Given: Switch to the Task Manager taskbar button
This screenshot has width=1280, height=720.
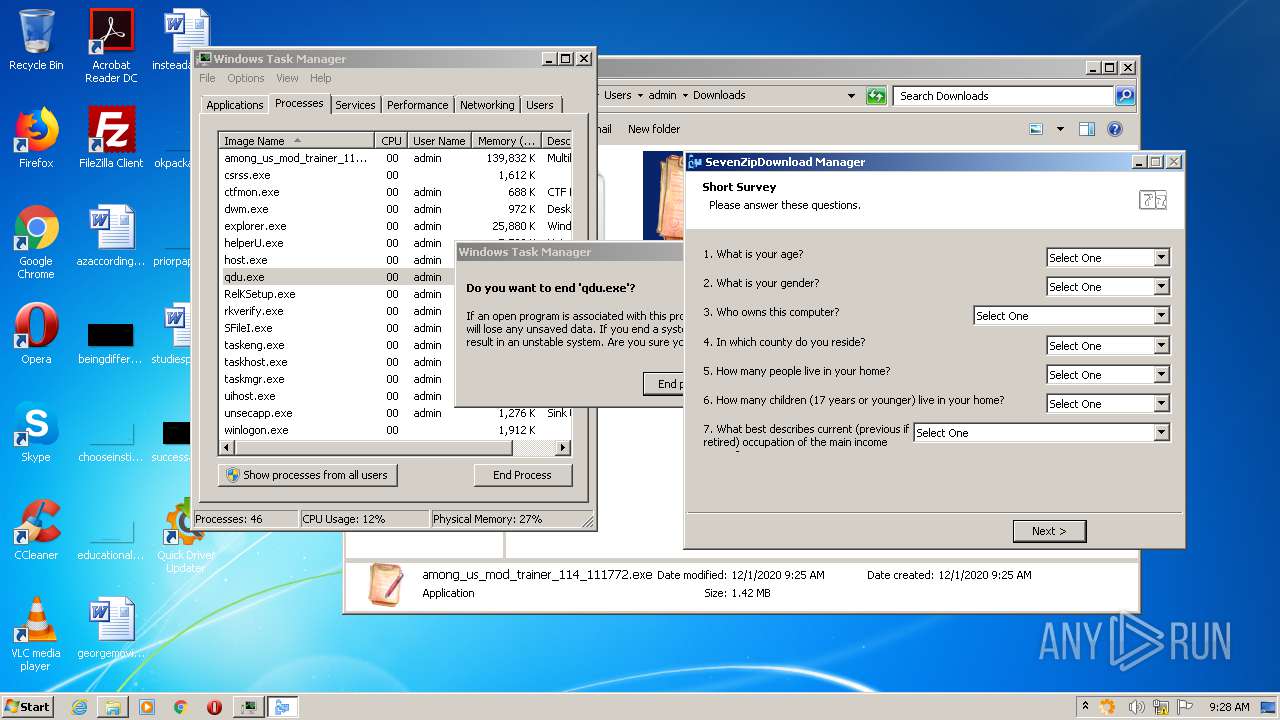Looking at the screenshot, I should coord(248,707).
